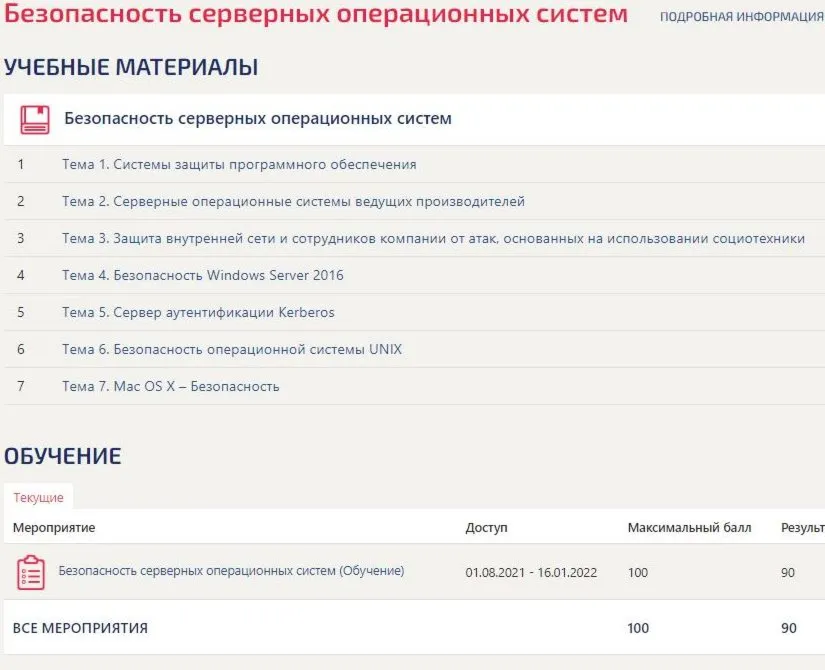This screenshot has height=670, width=825.
Task: Click the Мероприятие column header
Action: (54, 527)
